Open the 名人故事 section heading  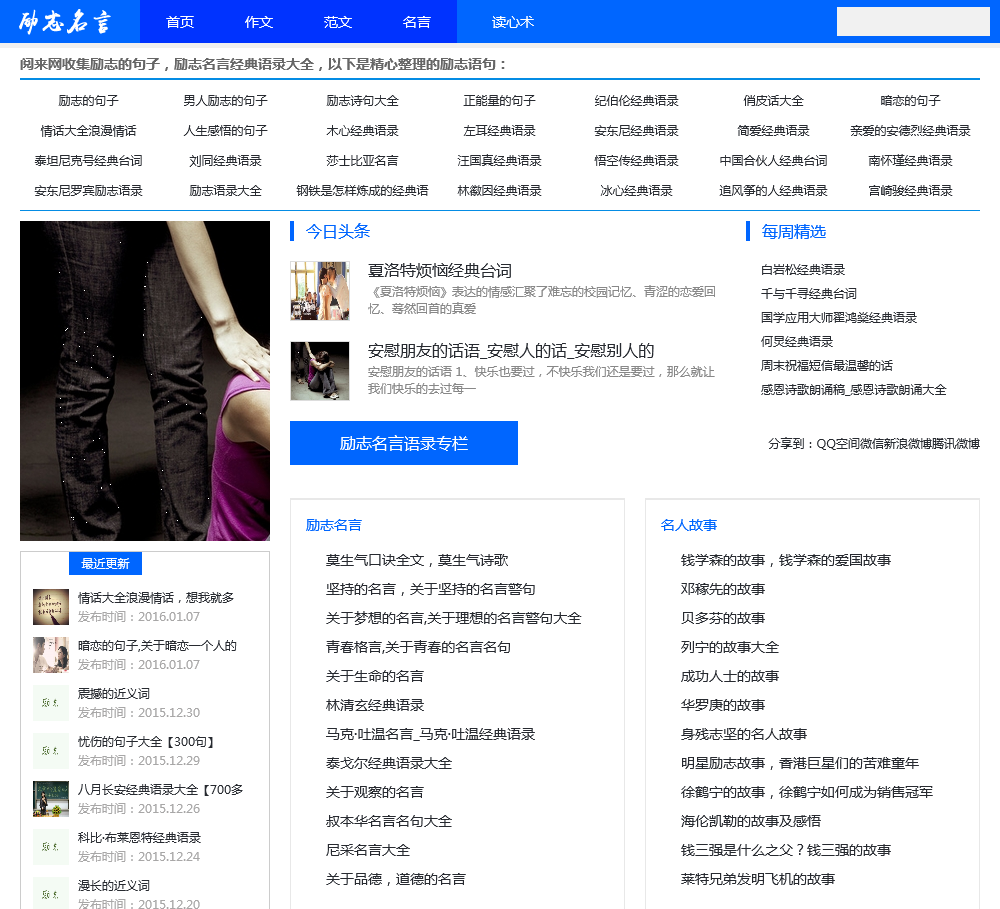(x=689, y=525)
